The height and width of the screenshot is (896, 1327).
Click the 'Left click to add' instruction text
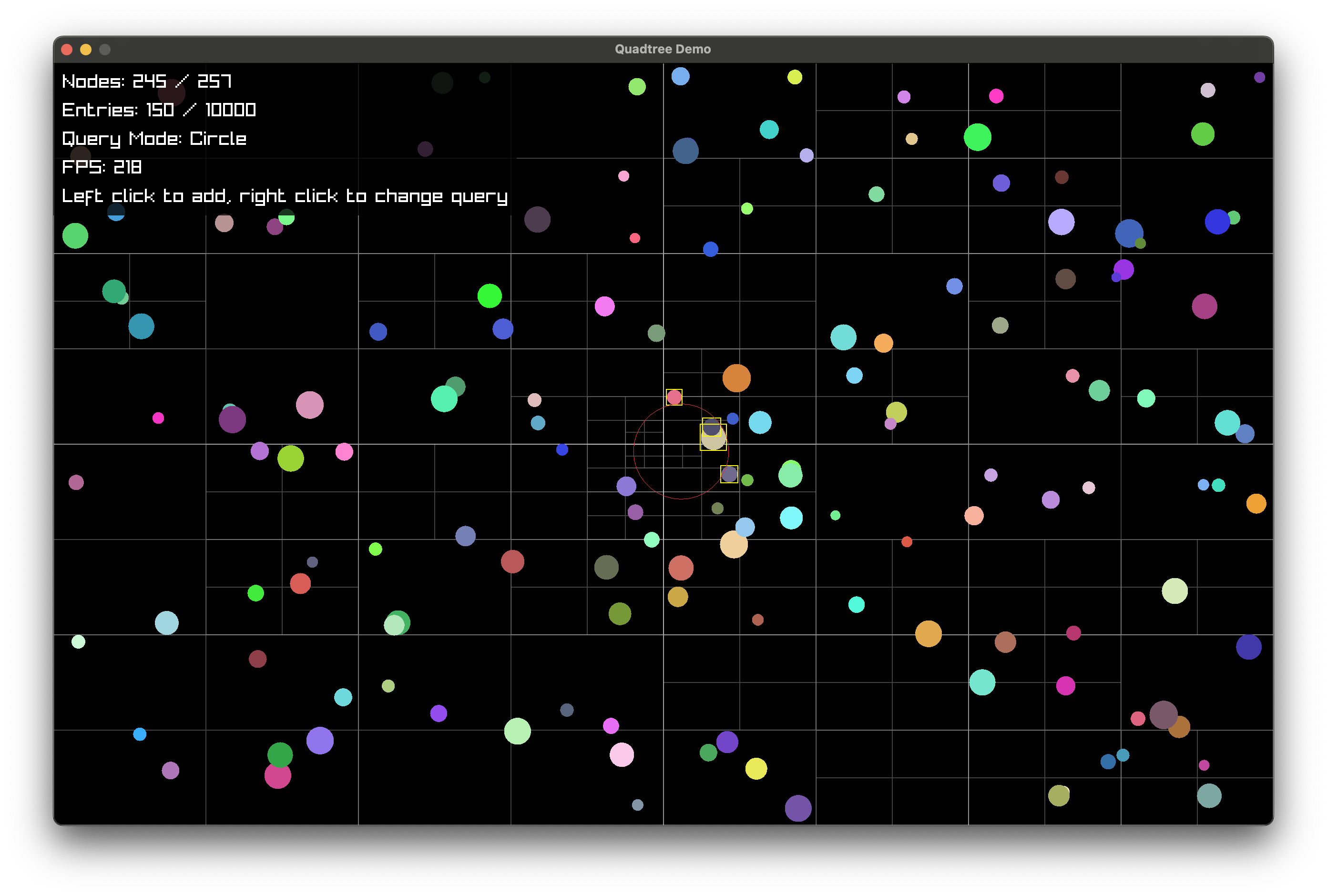(145, 196)
